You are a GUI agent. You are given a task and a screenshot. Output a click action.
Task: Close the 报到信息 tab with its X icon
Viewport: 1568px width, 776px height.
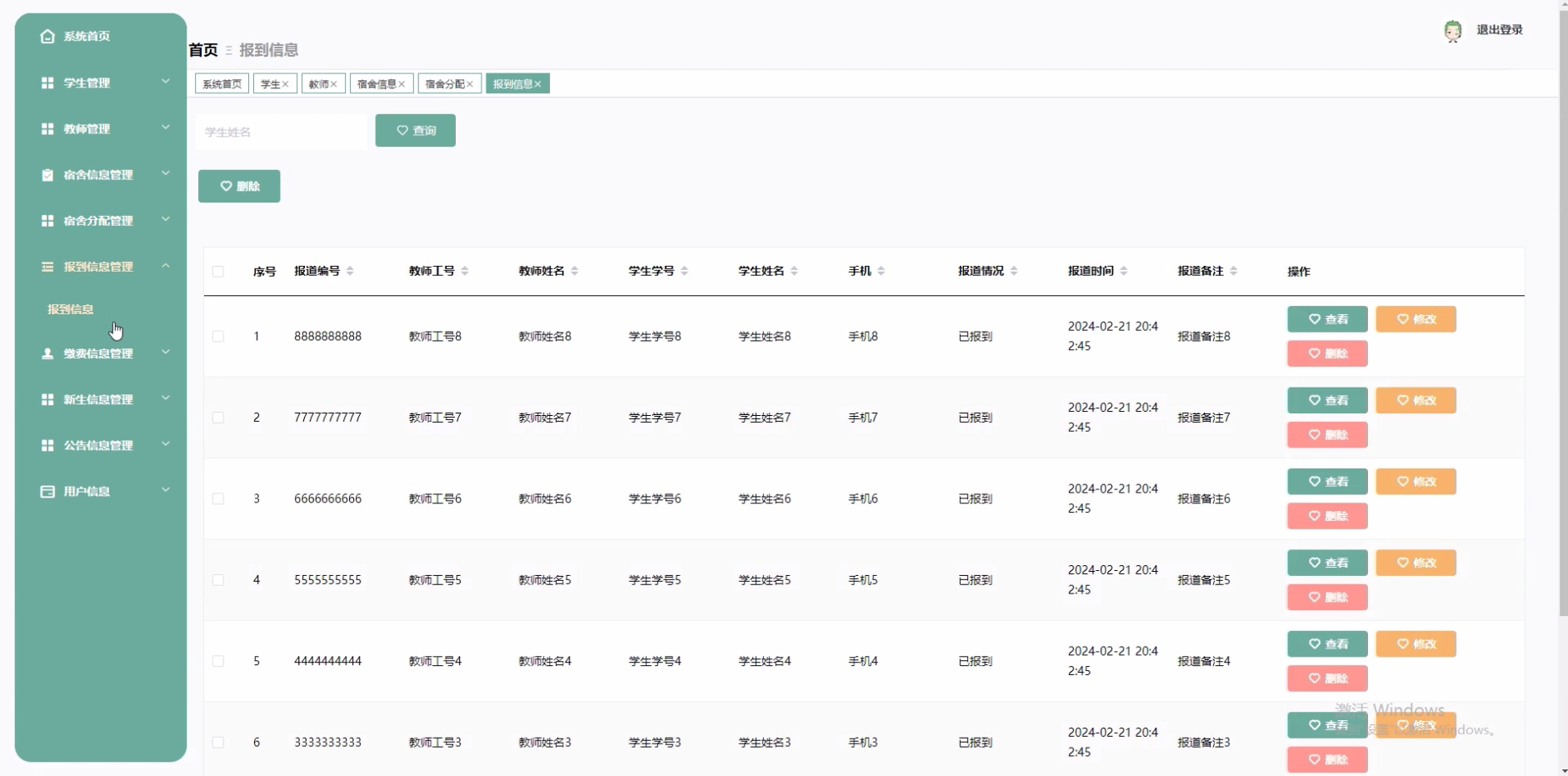(x=537, y=84)
